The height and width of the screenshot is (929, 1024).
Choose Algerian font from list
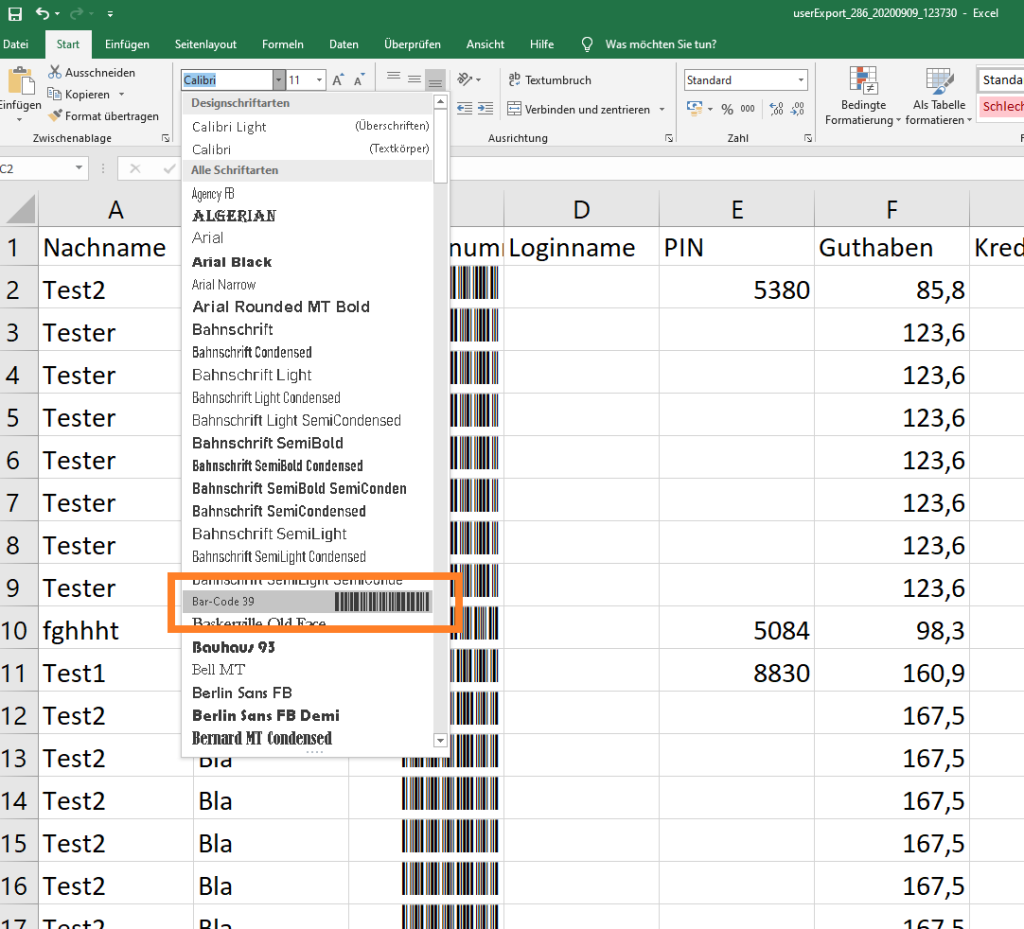click(308, 215)
